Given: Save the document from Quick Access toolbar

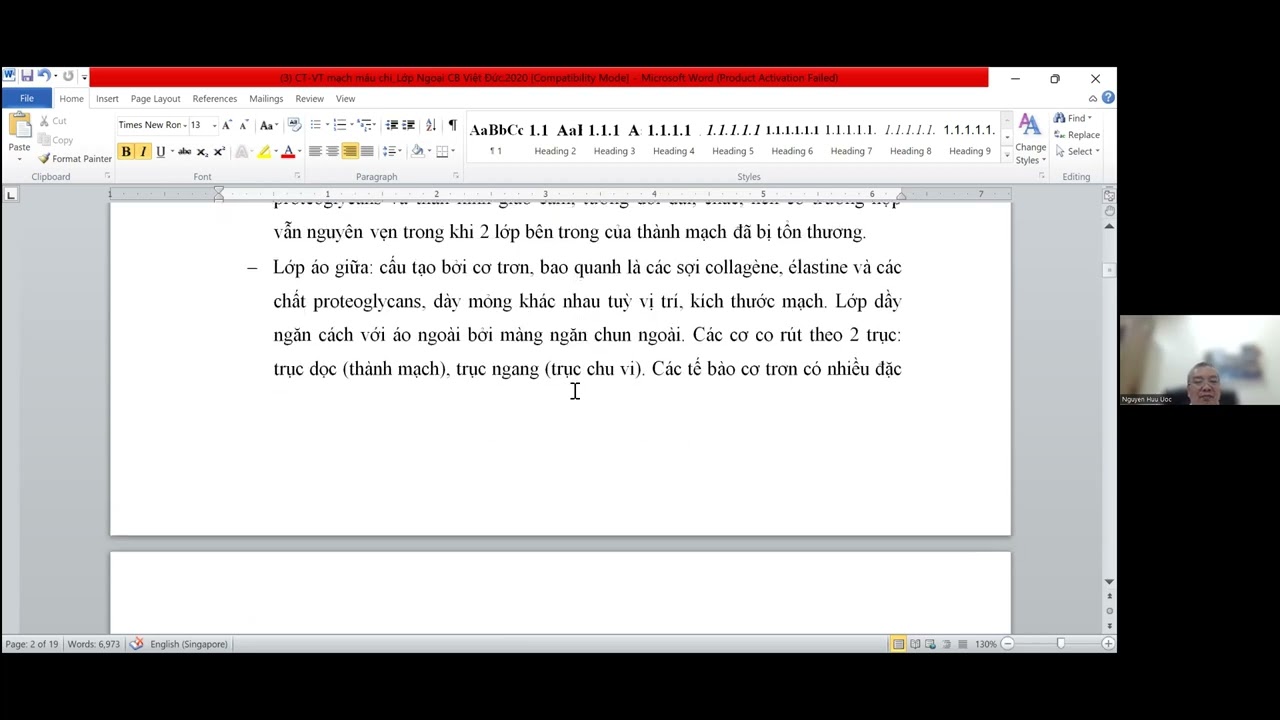Looking at the screenshot, I should (x=27, y=77).
